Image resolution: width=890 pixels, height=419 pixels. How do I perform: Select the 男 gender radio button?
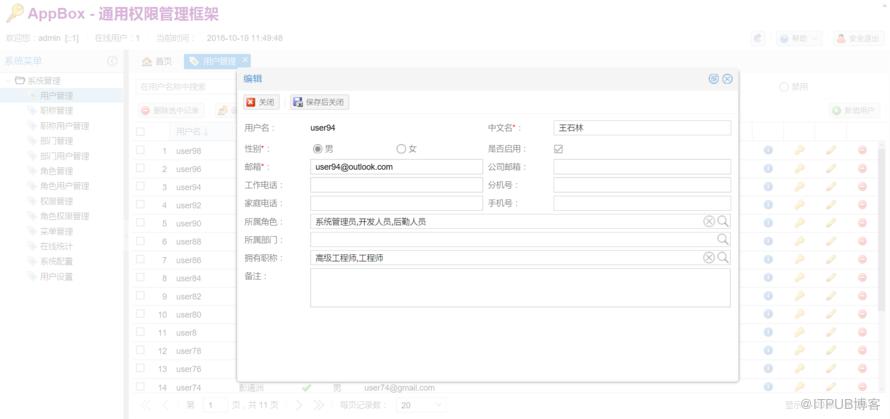coord(317,149)
